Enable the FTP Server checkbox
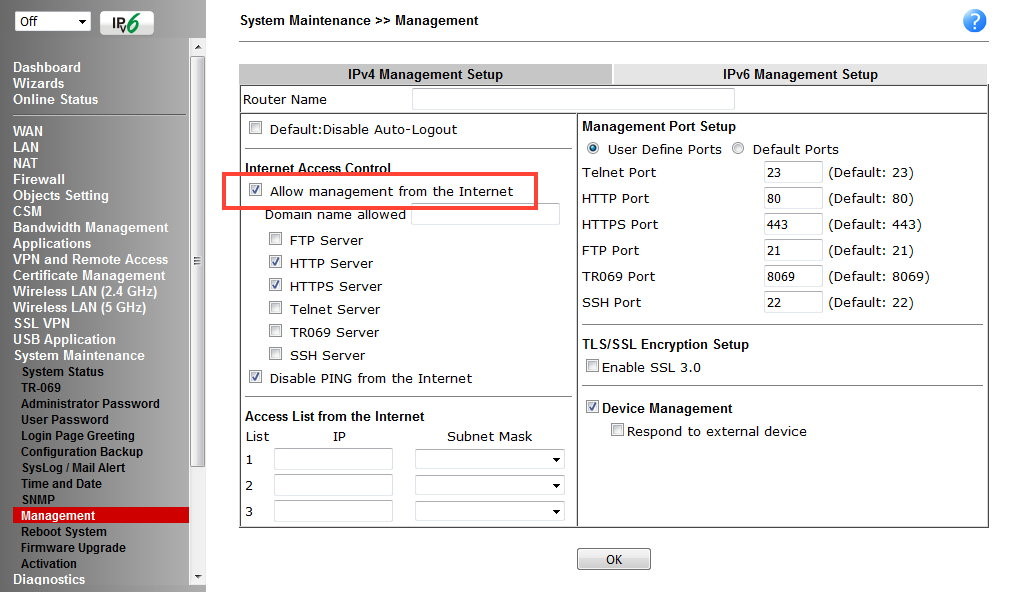 click(276, 240)
